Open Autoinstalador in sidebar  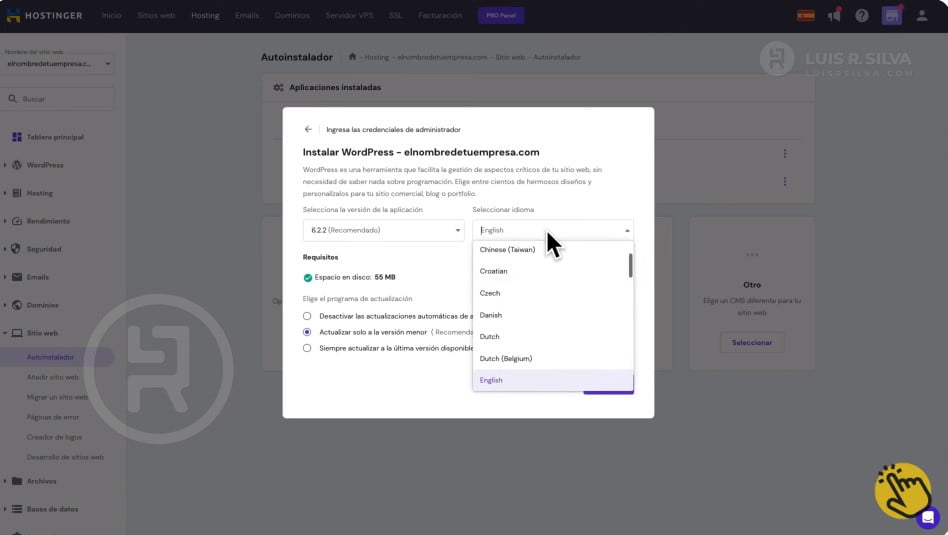pyautogui.click(x=50, y=357)
